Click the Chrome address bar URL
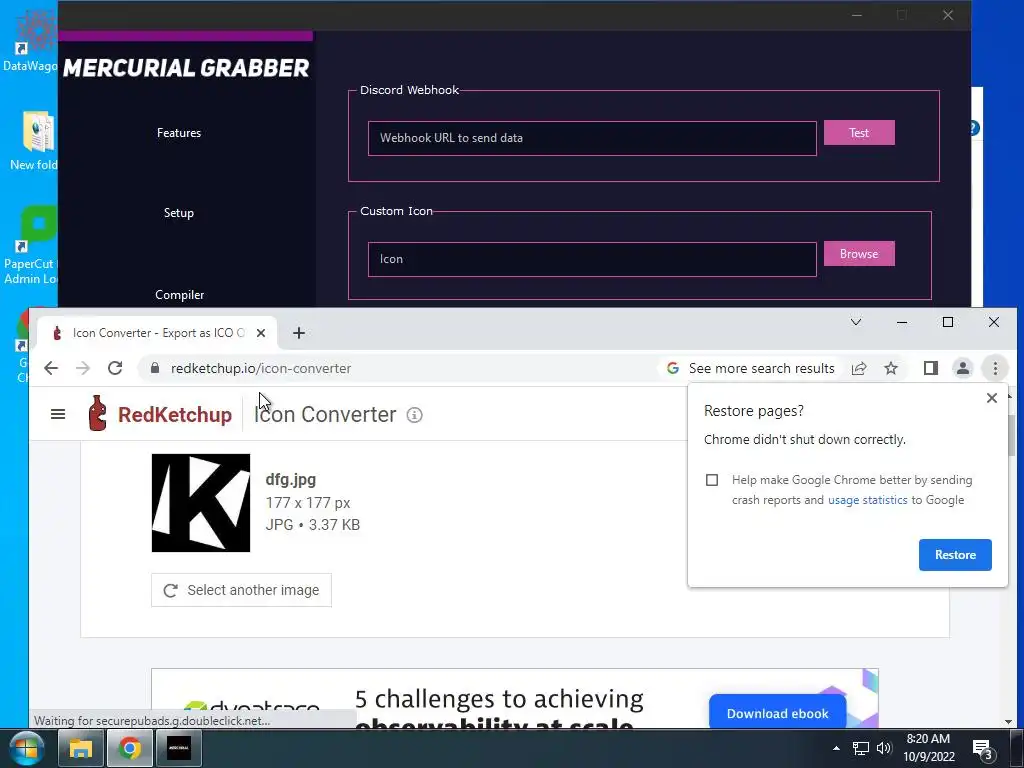Screen dimensions: 1024x768 click(x=261, y=368)
